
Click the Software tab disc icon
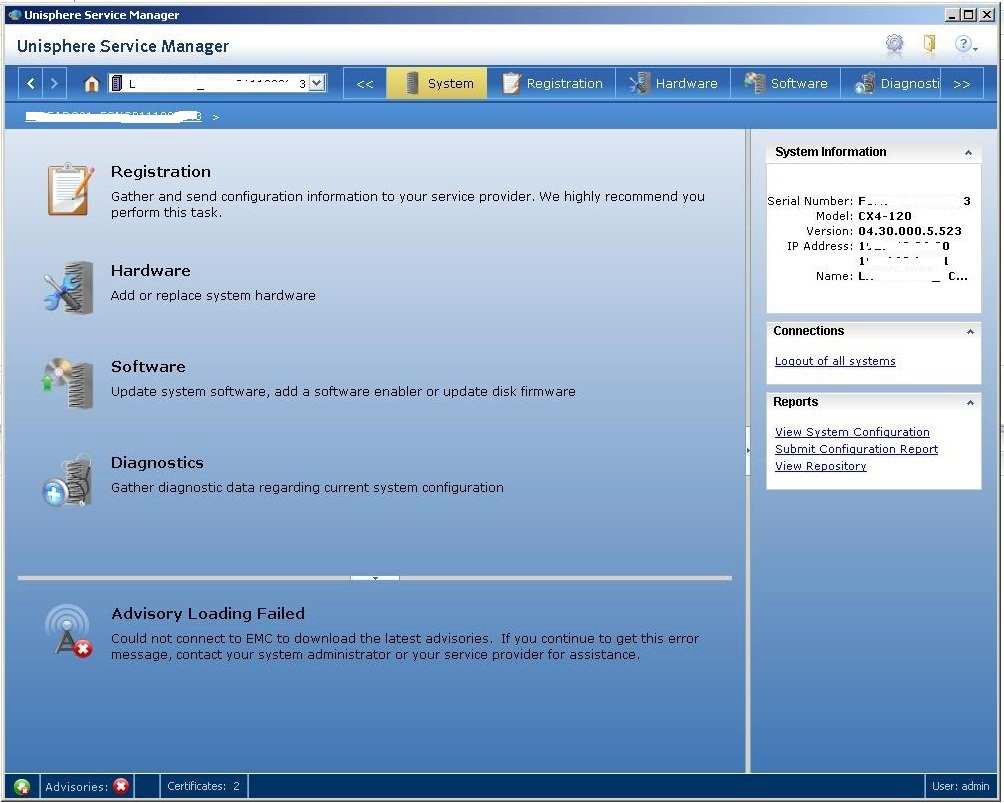[x=755, y=83]
